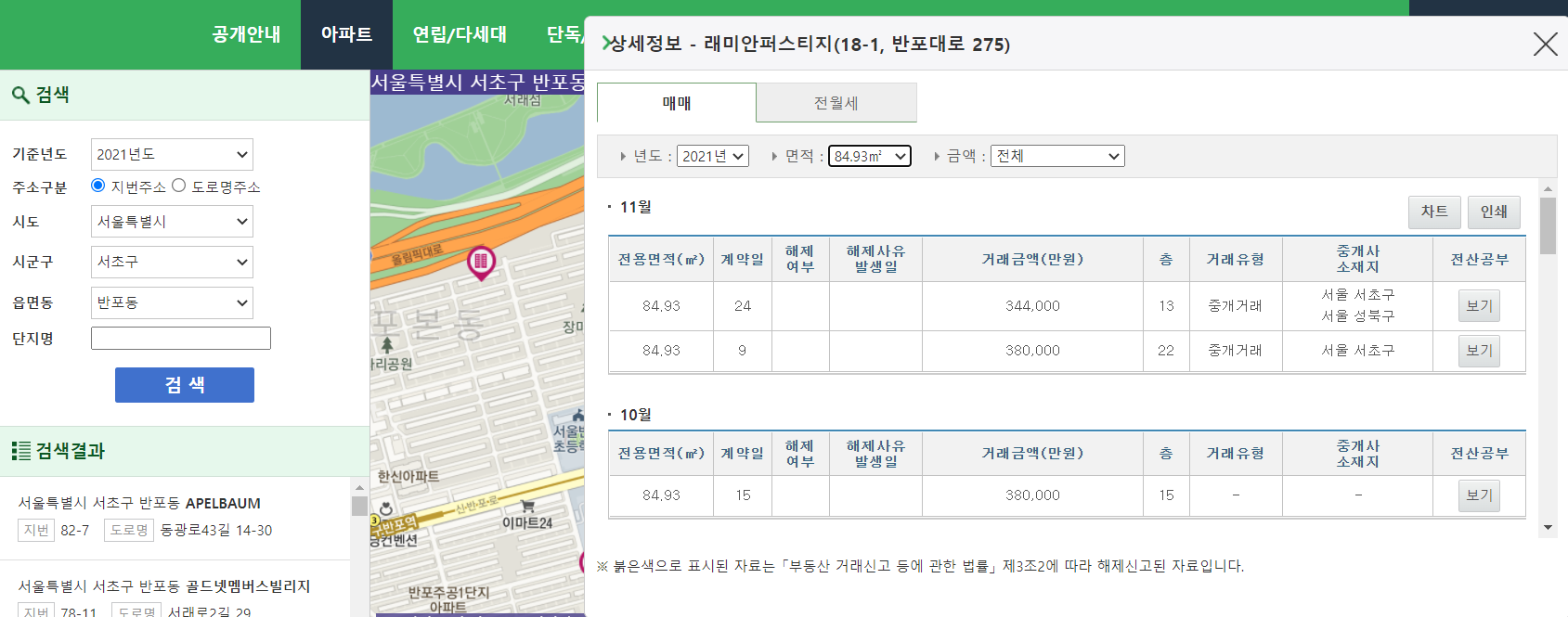The width and height of the screenshot is (1568, 617).
Task: Click the list icon beside 검색결과
Action: coord(20,451)
